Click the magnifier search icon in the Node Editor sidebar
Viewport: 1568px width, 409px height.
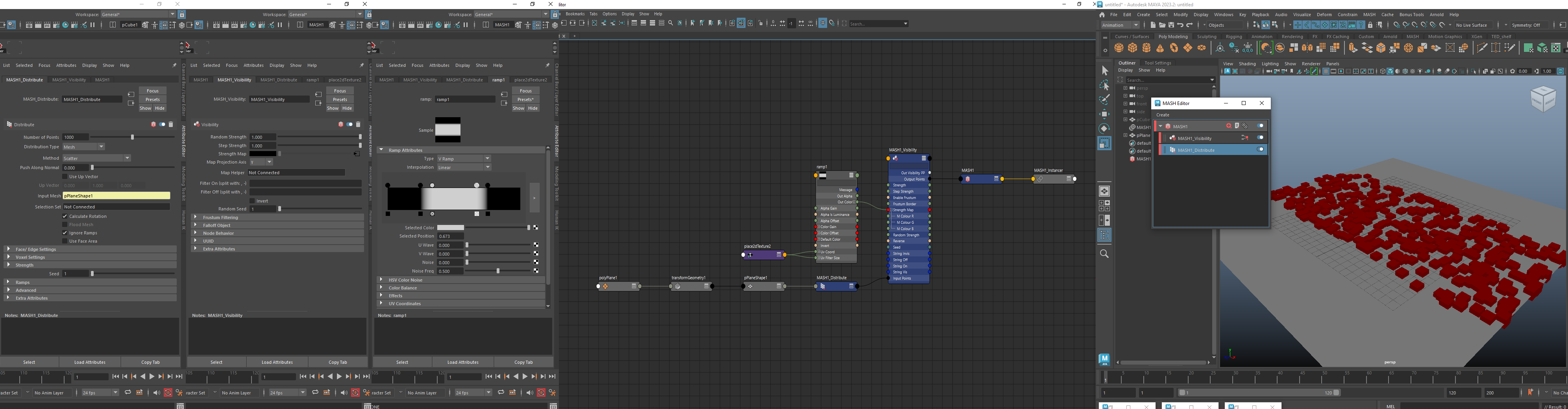pyautogui.click(x=1105, y=254)
